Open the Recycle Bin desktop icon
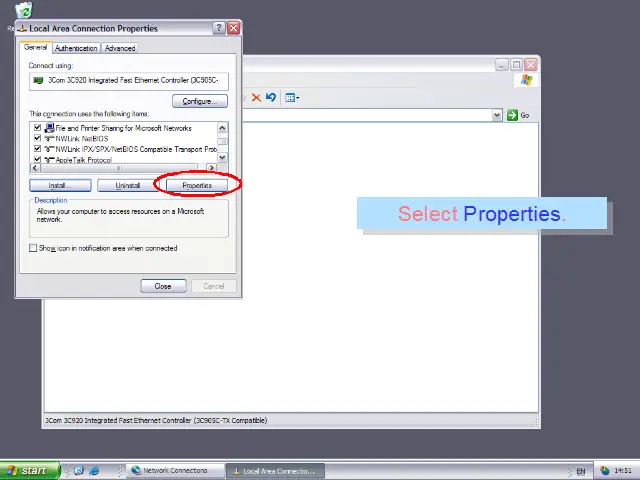Screen dimensions: 640x480 click(23, 12)
